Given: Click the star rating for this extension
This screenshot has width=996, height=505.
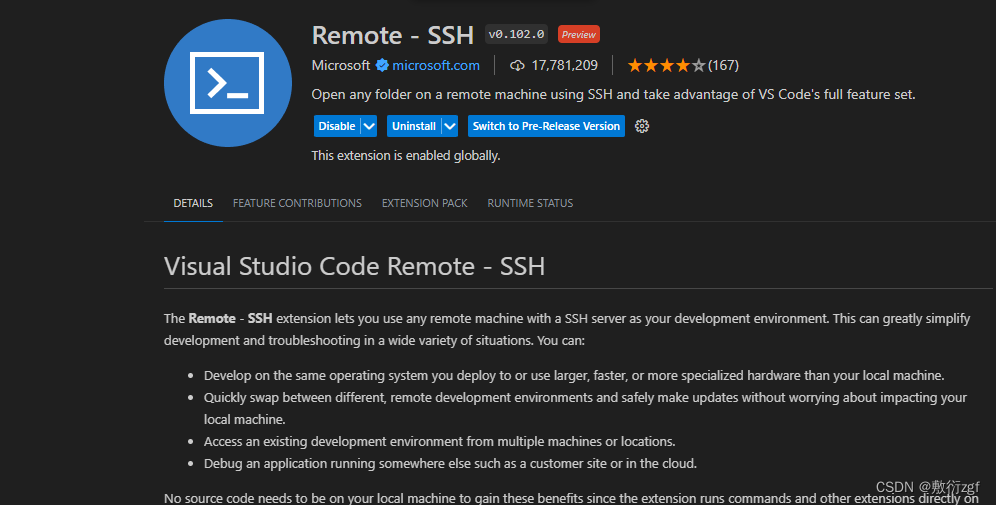Looking at the screenshot, I should coord(666,65).
